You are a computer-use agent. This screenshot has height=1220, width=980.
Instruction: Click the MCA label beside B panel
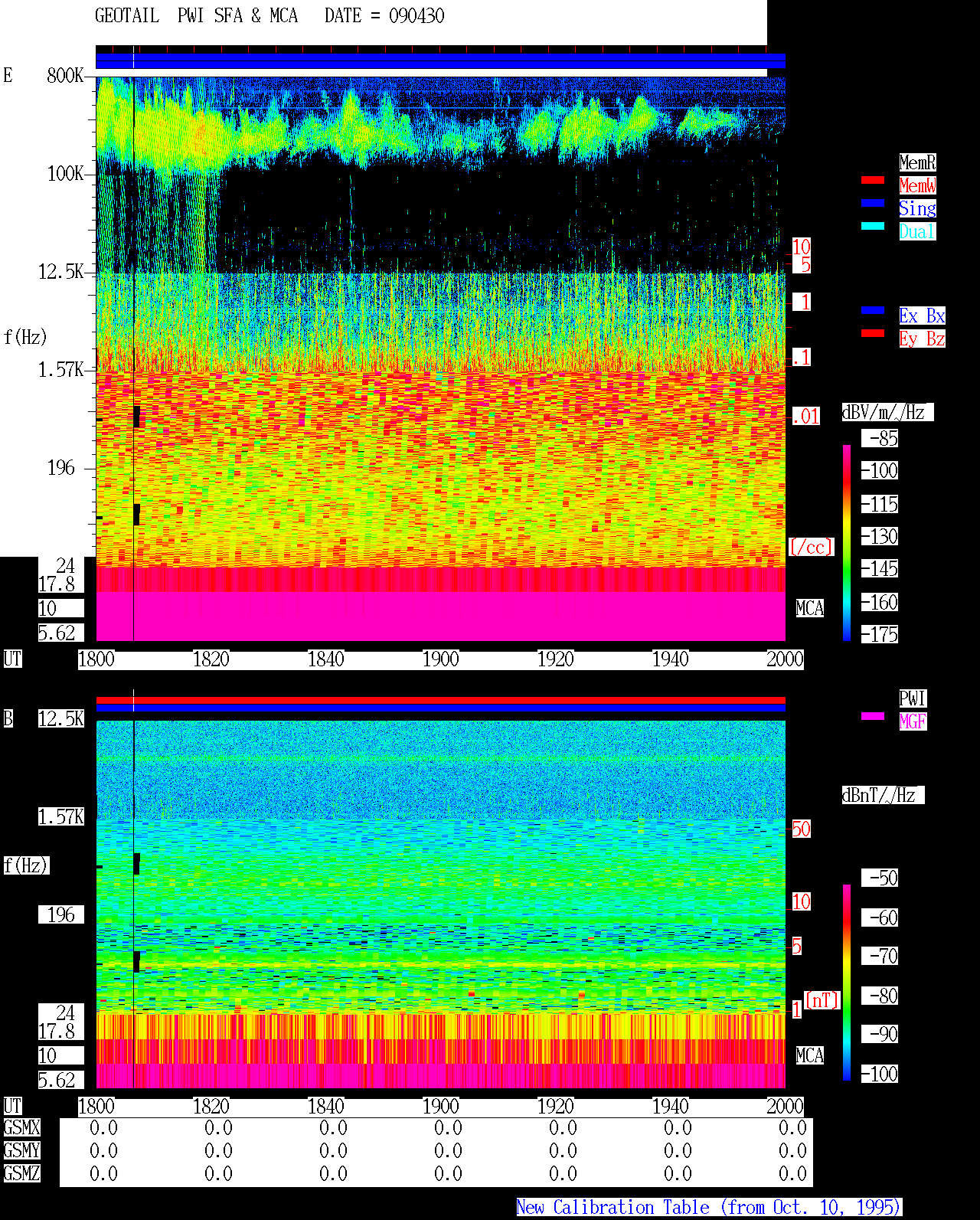pos(810,1056)
